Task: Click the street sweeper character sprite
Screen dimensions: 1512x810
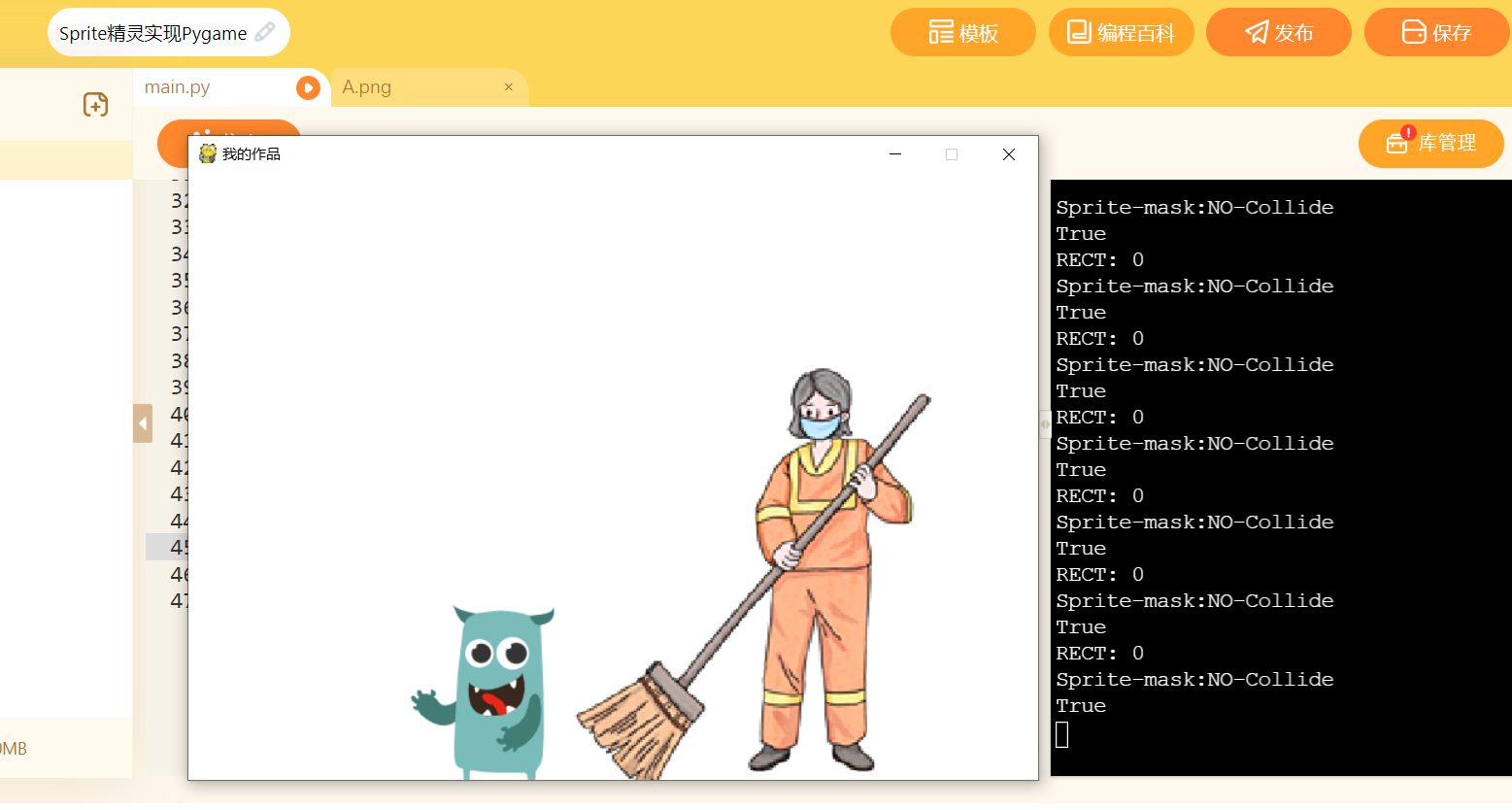Action: pyautogui.click(x=825, y=563)
